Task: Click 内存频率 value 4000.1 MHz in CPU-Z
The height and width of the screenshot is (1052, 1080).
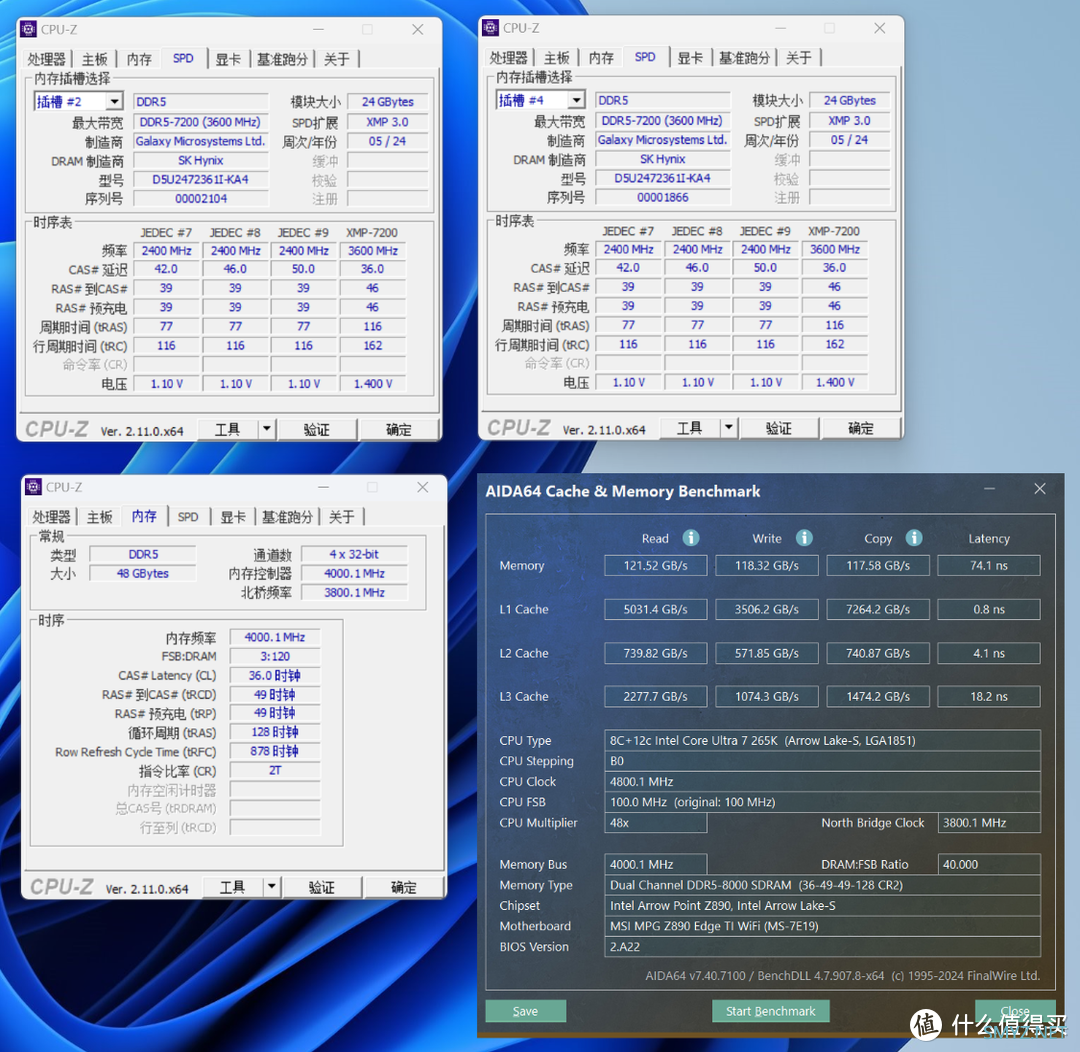Action: click(x=275, y=637)
